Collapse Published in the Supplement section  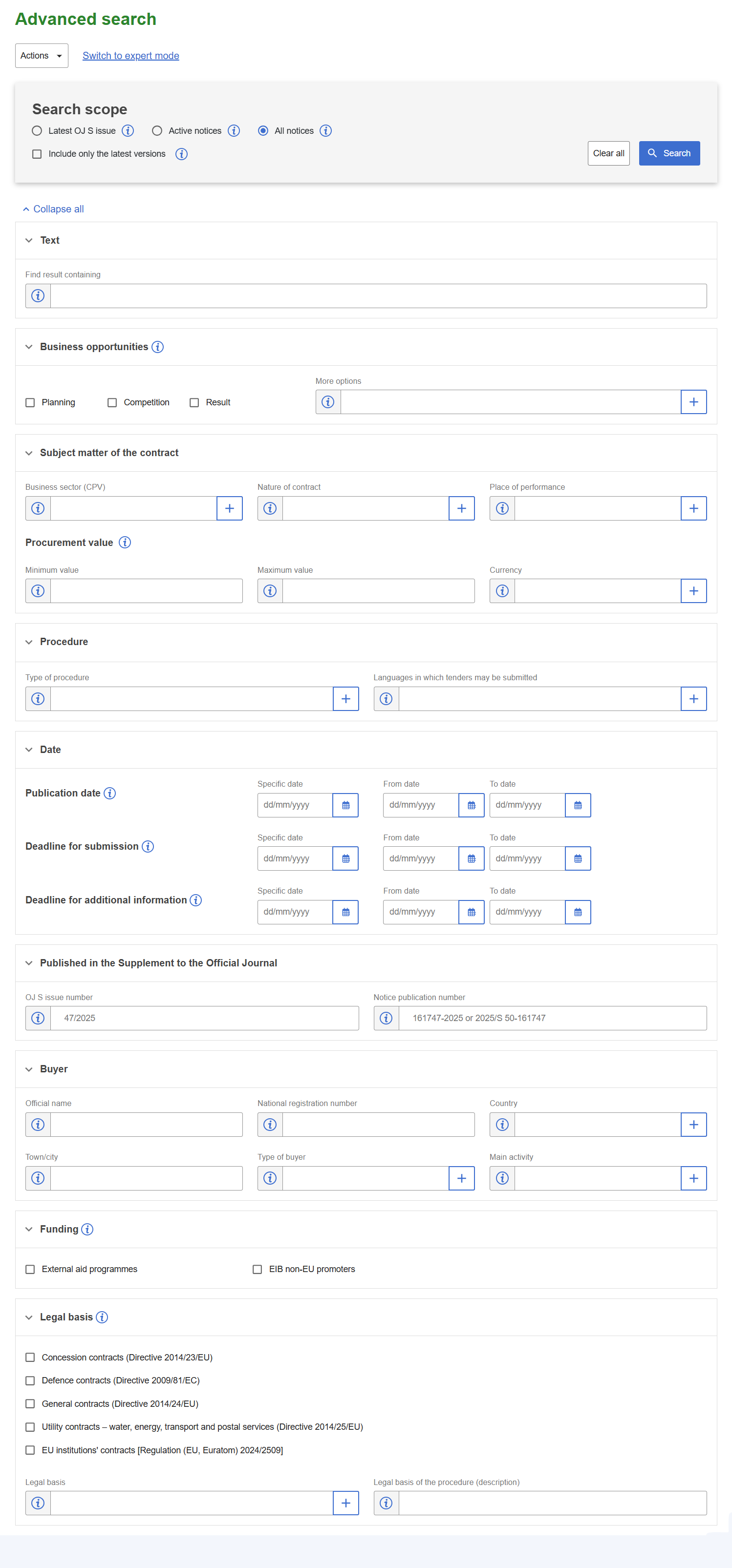click(29, 963)
